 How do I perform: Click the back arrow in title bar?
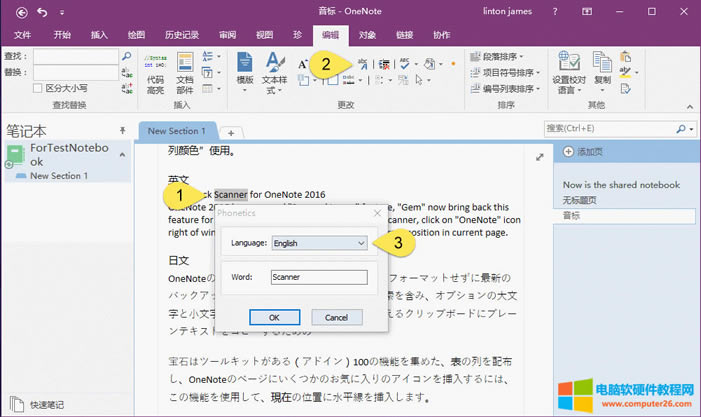click(16, 12)
